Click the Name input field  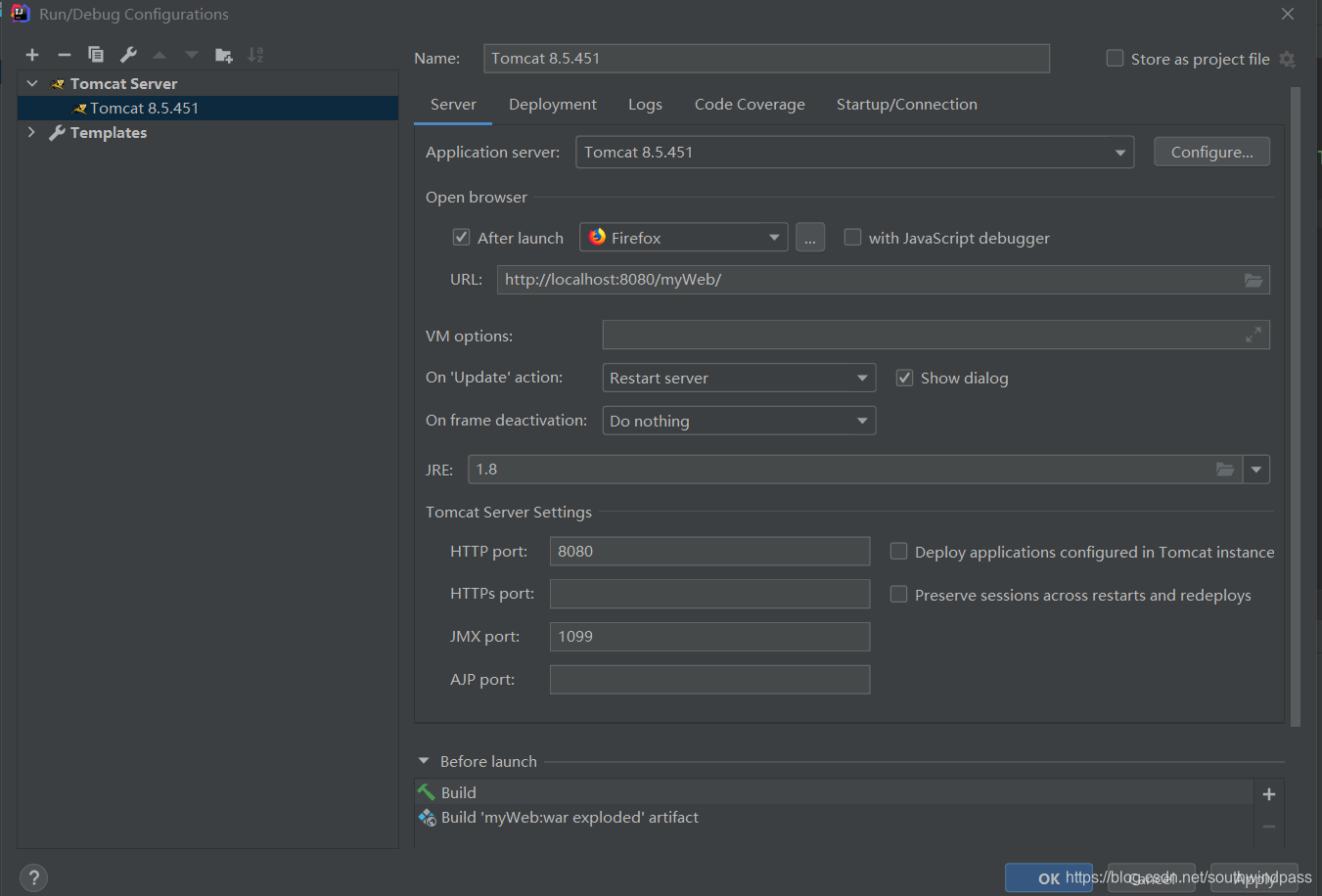coord(766,59)
